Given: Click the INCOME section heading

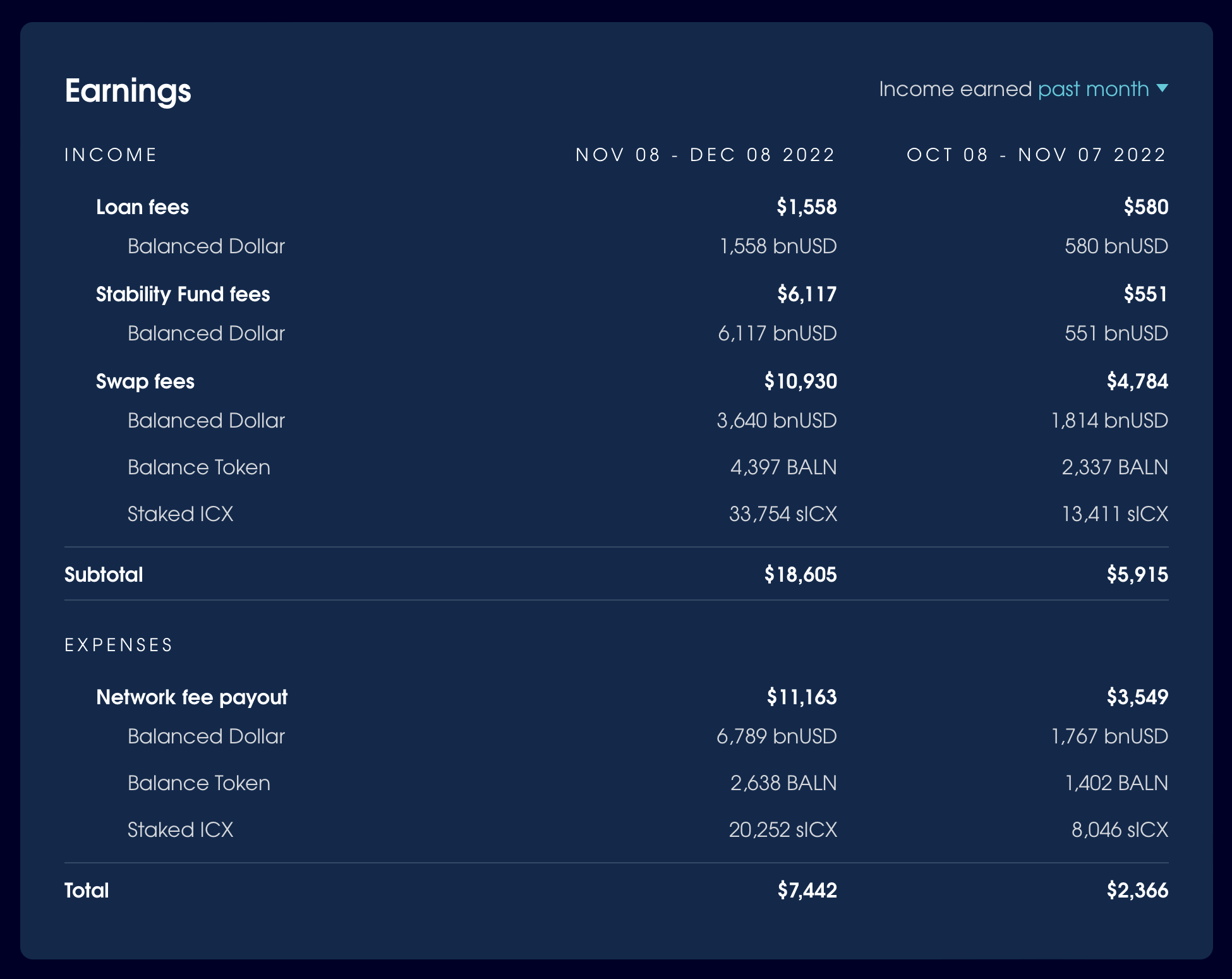Looking at the screenshot, I should 111,155.
